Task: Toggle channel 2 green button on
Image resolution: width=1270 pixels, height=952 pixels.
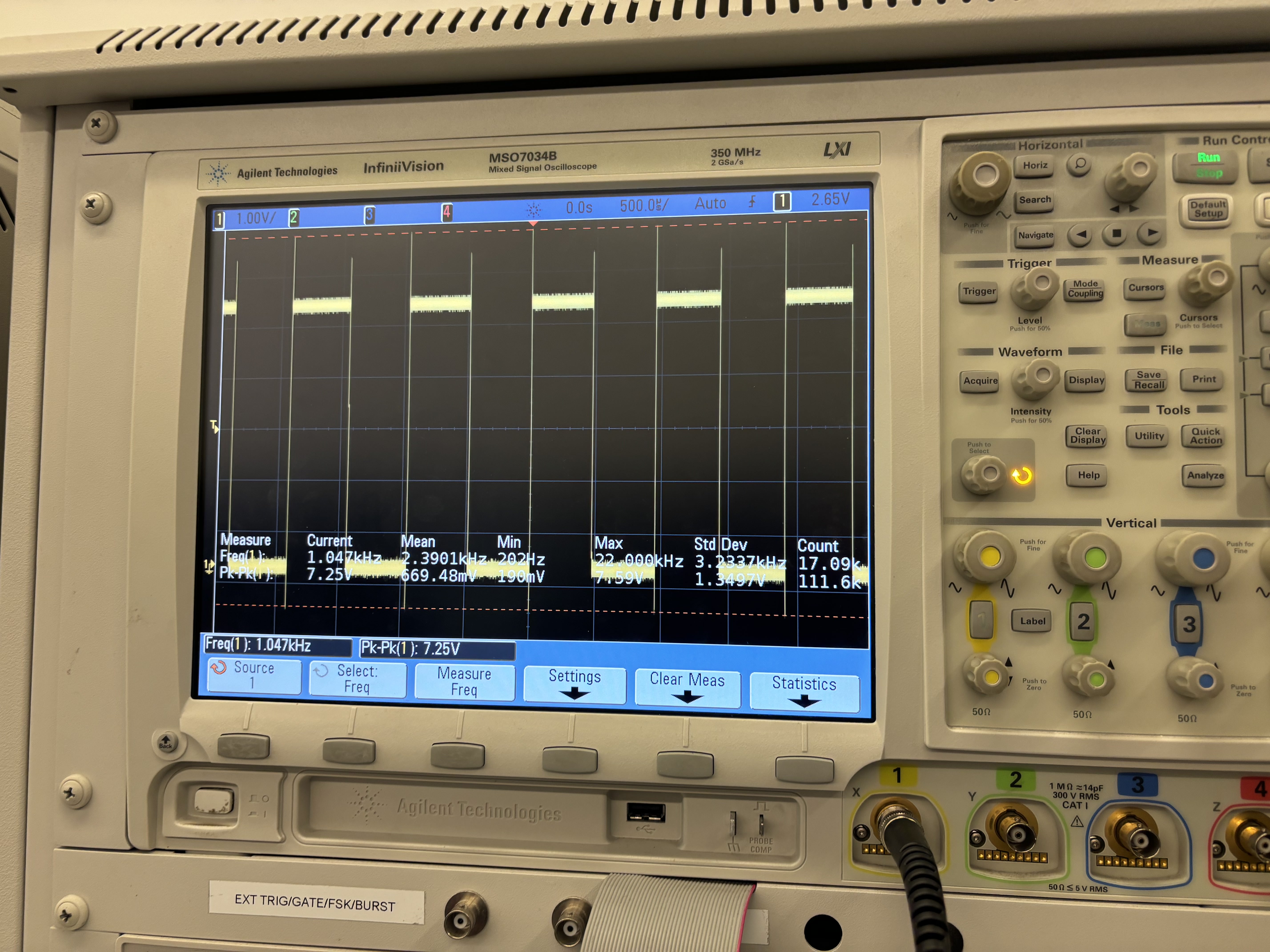Action: (x=1082, y=622)
